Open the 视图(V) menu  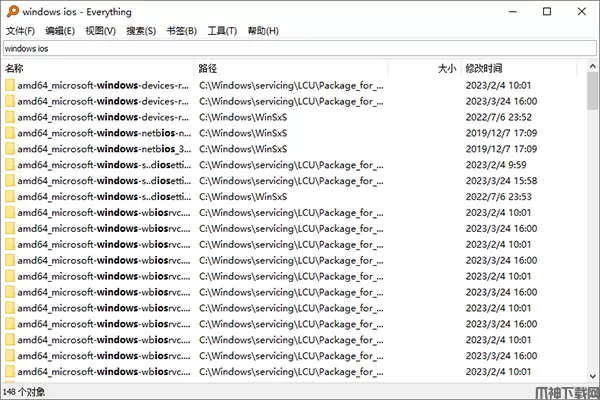click(x=101, y=31)
